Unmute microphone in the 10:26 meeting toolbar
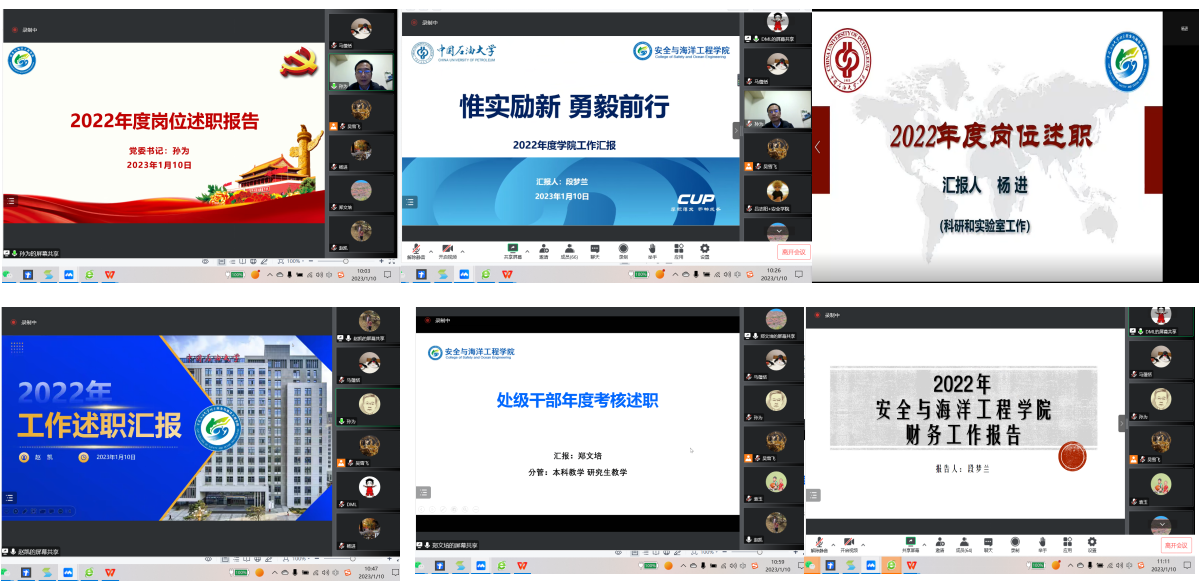1199x582 pixels. pos(416,249)
